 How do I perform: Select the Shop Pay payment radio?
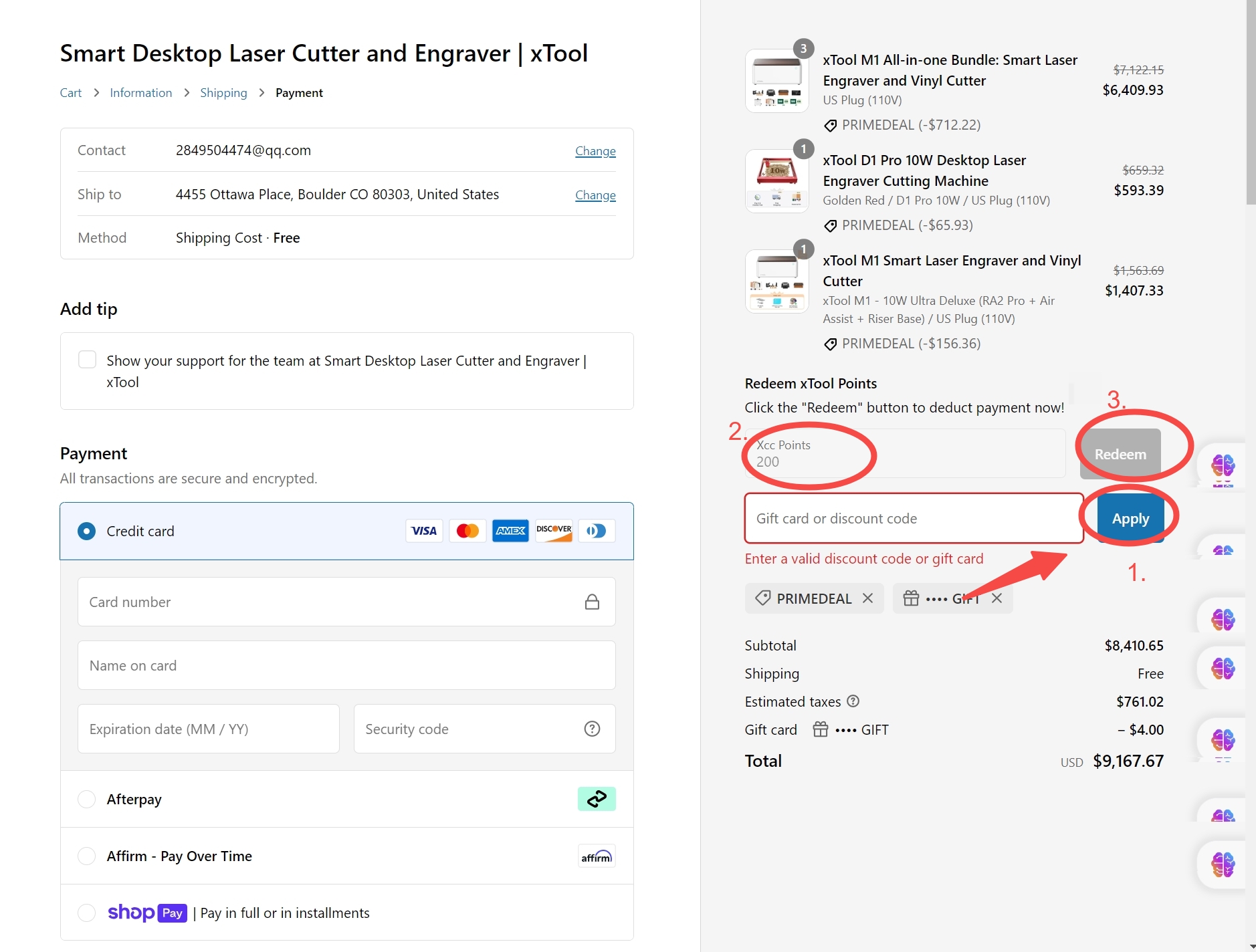point(86,913)
